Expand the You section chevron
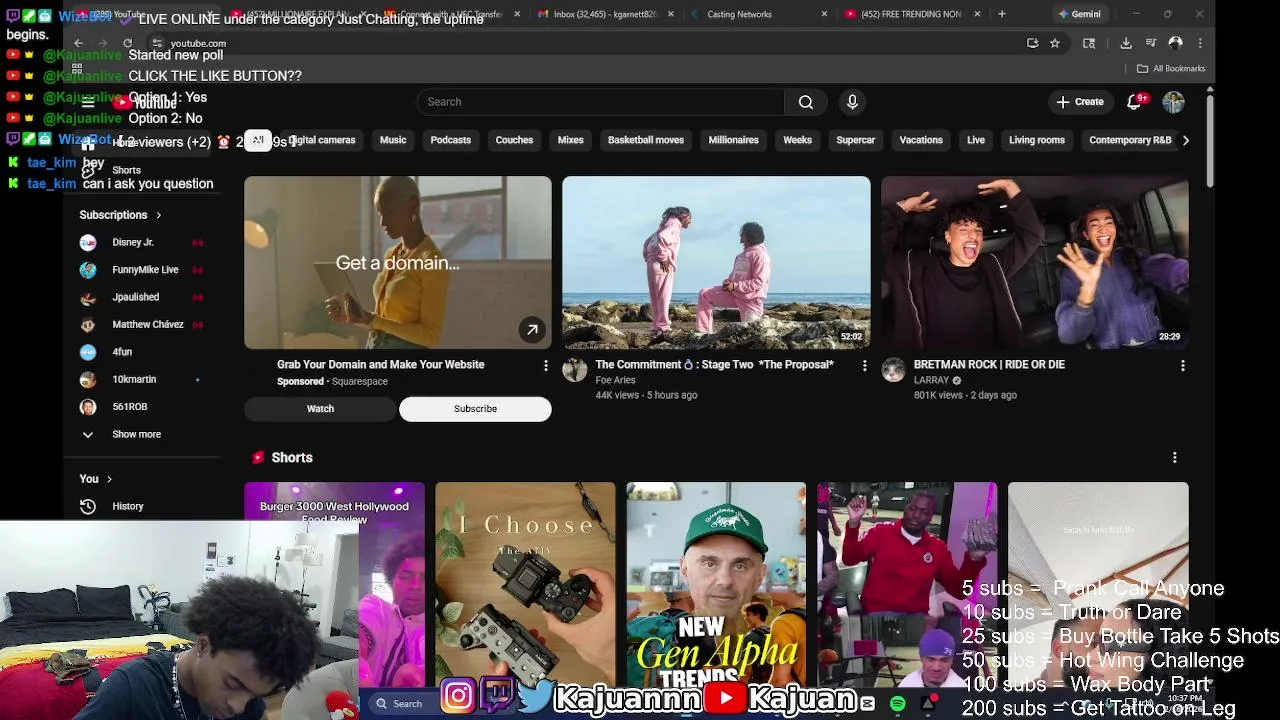This screenshot has width=1280, height=720. point(109,479)
